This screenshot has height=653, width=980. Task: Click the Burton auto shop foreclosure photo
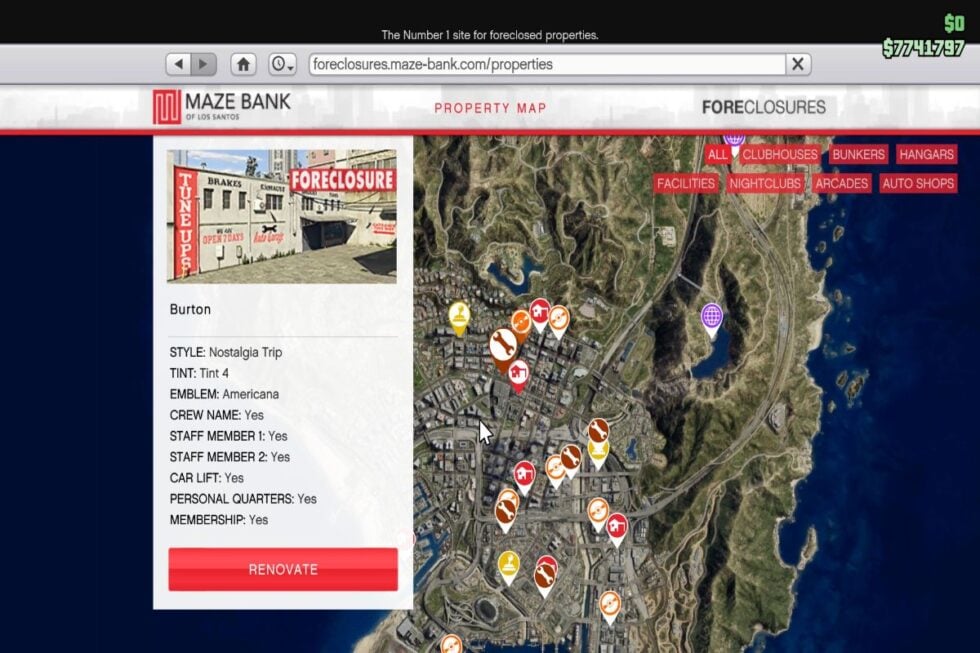pyautogui.click(x=282, y=216)
